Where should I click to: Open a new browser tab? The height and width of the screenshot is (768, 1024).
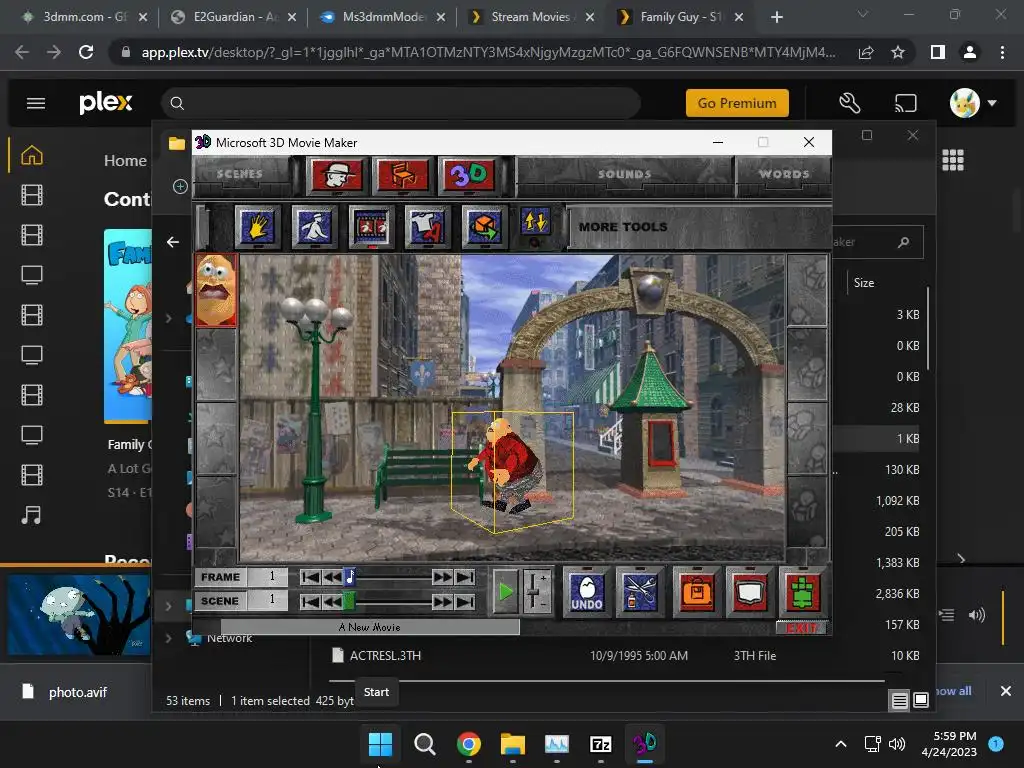[776, 17]
